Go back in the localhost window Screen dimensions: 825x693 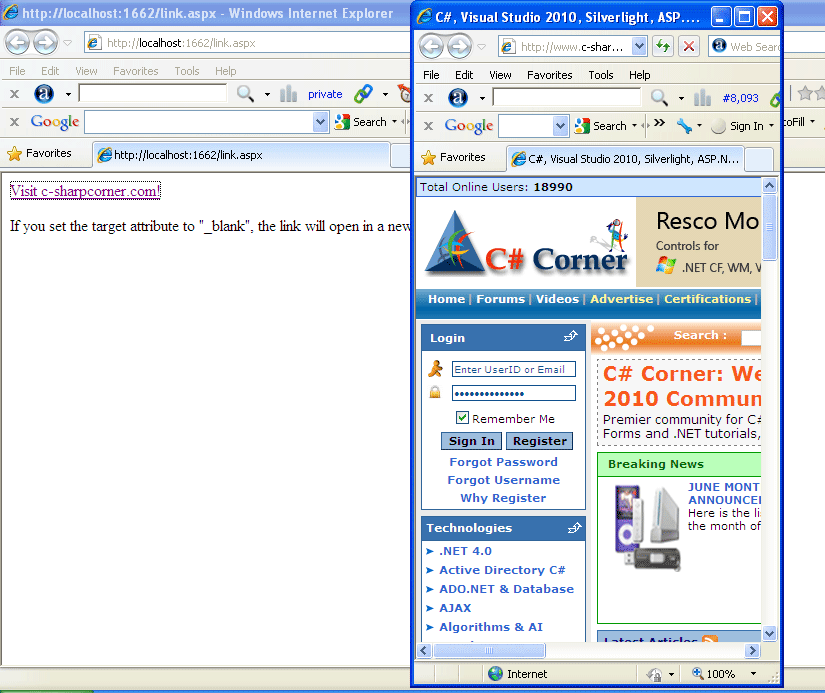click(x=17, y=43)
